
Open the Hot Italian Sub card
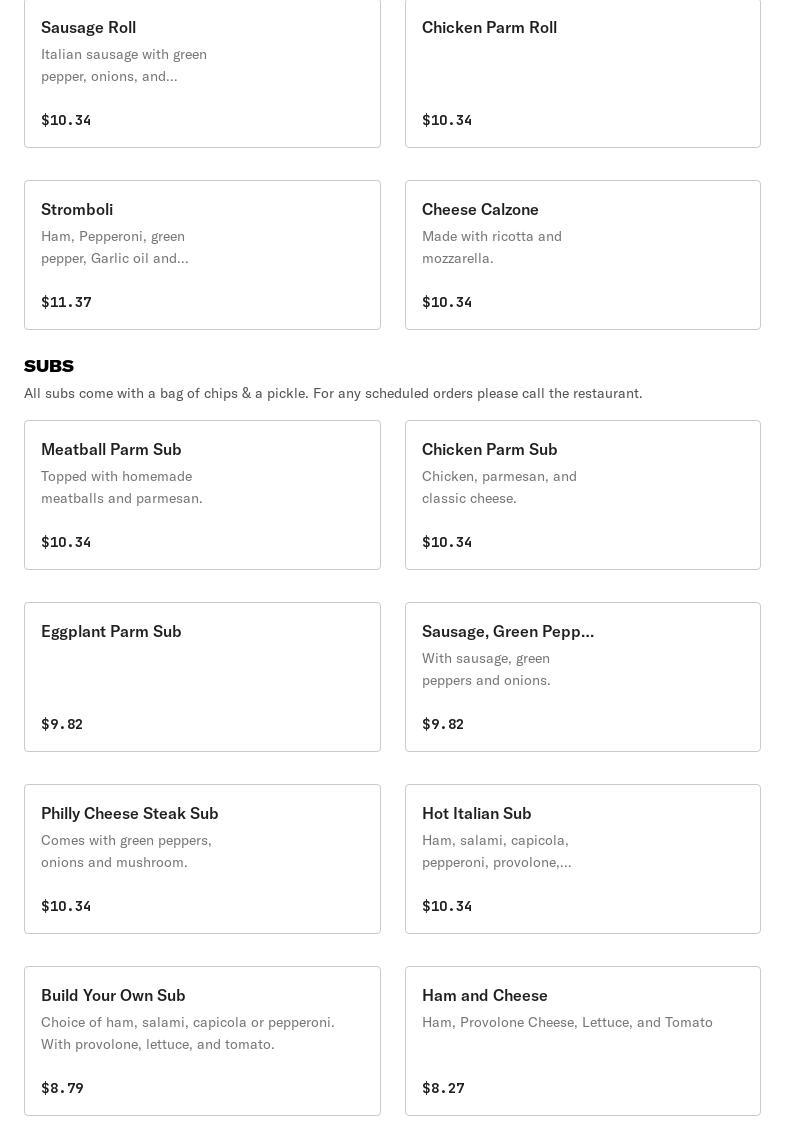[x=583, y=859]
